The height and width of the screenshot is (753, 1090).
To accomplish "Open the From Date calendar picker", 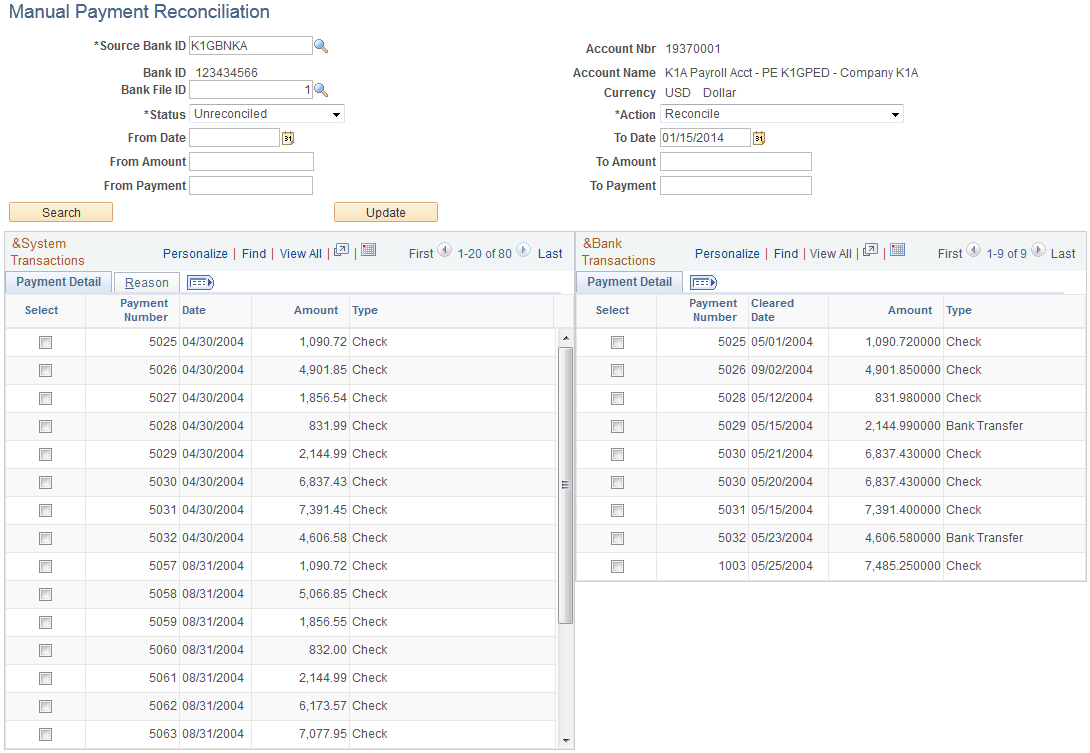I will 288,138.
